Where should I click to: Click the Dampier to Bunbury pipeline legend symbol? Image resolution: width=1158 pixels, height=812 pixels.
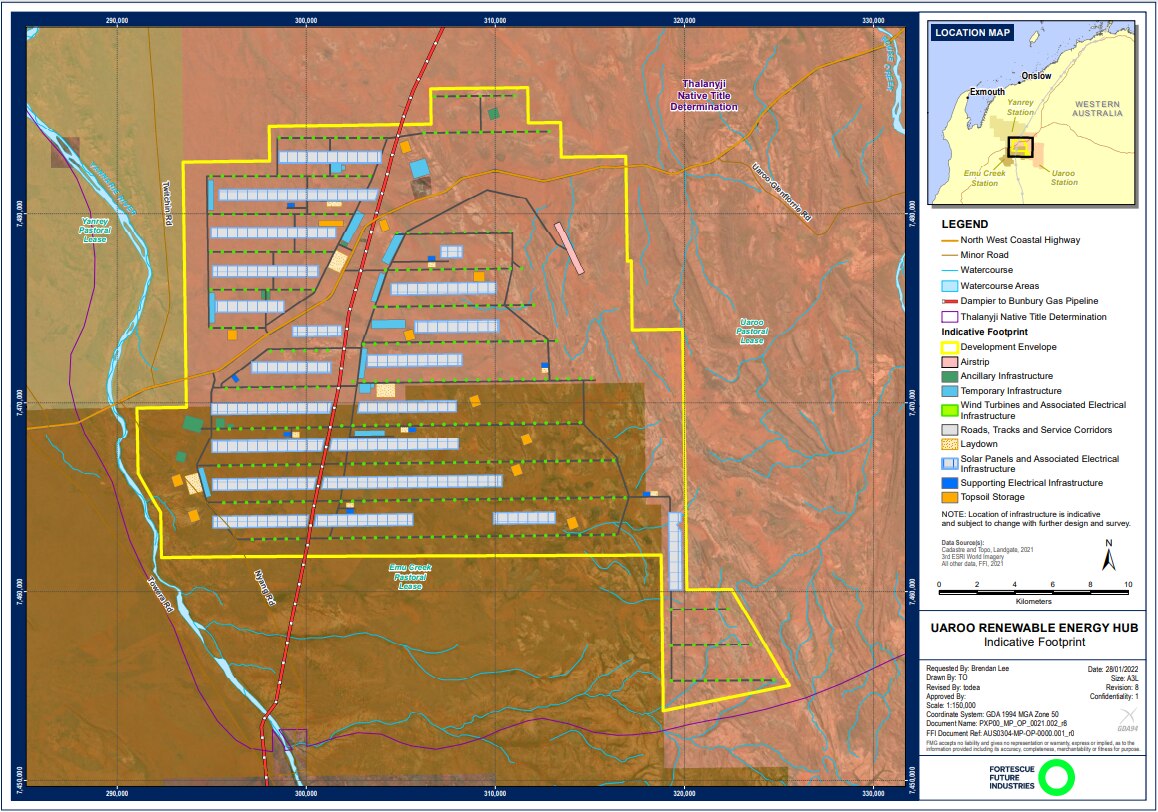(x=950, y=301)
